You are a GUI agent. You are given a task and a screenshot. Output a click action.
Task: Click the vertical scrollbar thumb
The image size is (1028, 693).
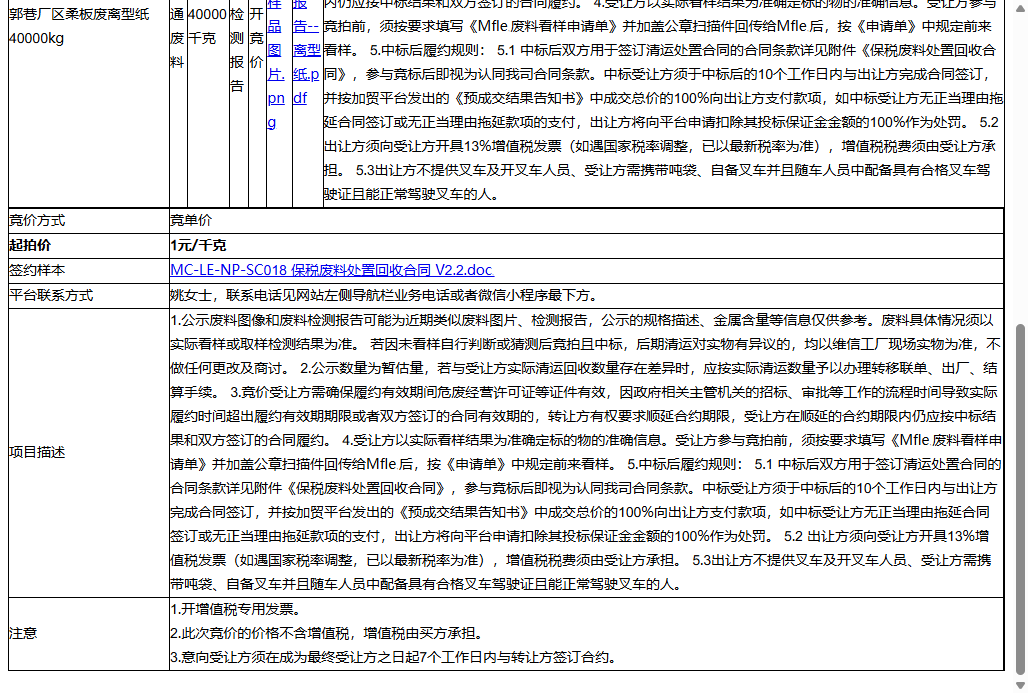(1019, 498)
